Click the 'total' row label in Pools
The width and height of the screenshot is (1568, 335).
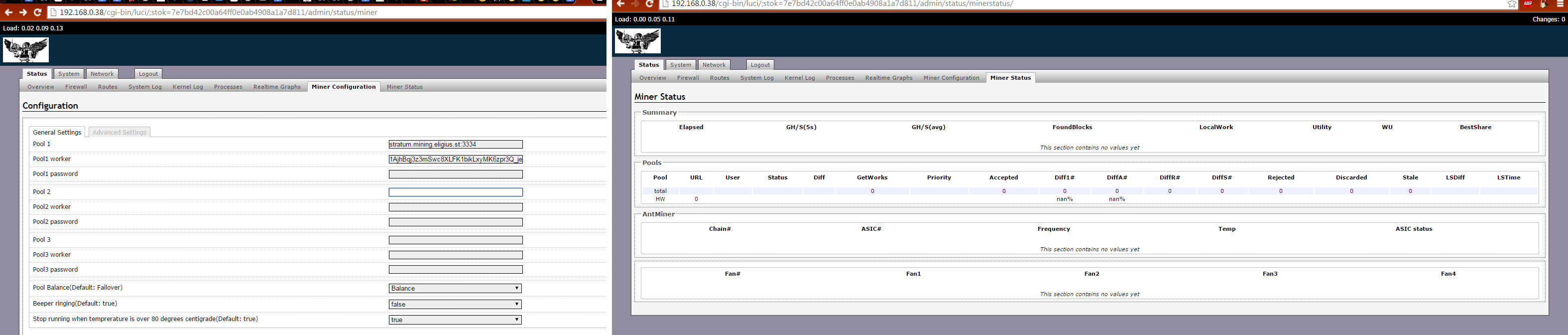(660, 191)
